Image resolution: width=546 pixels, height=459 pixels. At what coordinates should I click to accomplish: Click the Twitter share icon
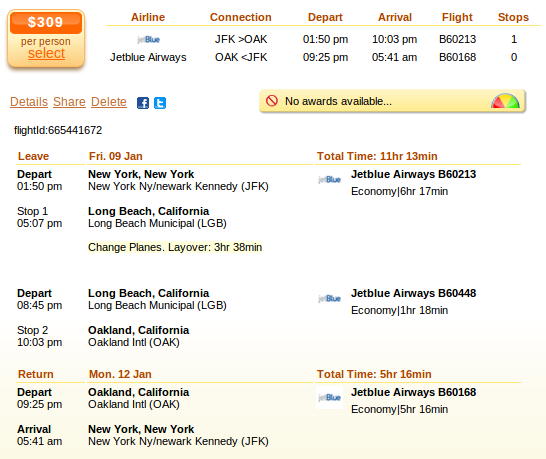point(160,103)
